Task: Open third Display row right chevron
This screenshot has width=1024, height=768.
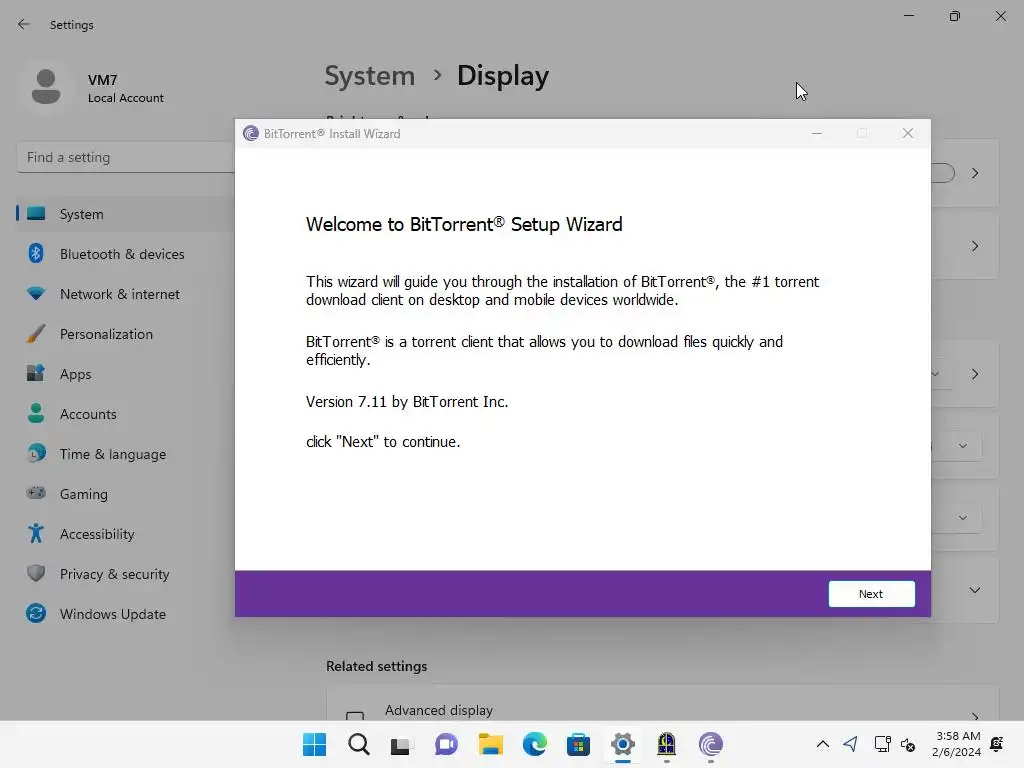Action: tap(975, 374)
